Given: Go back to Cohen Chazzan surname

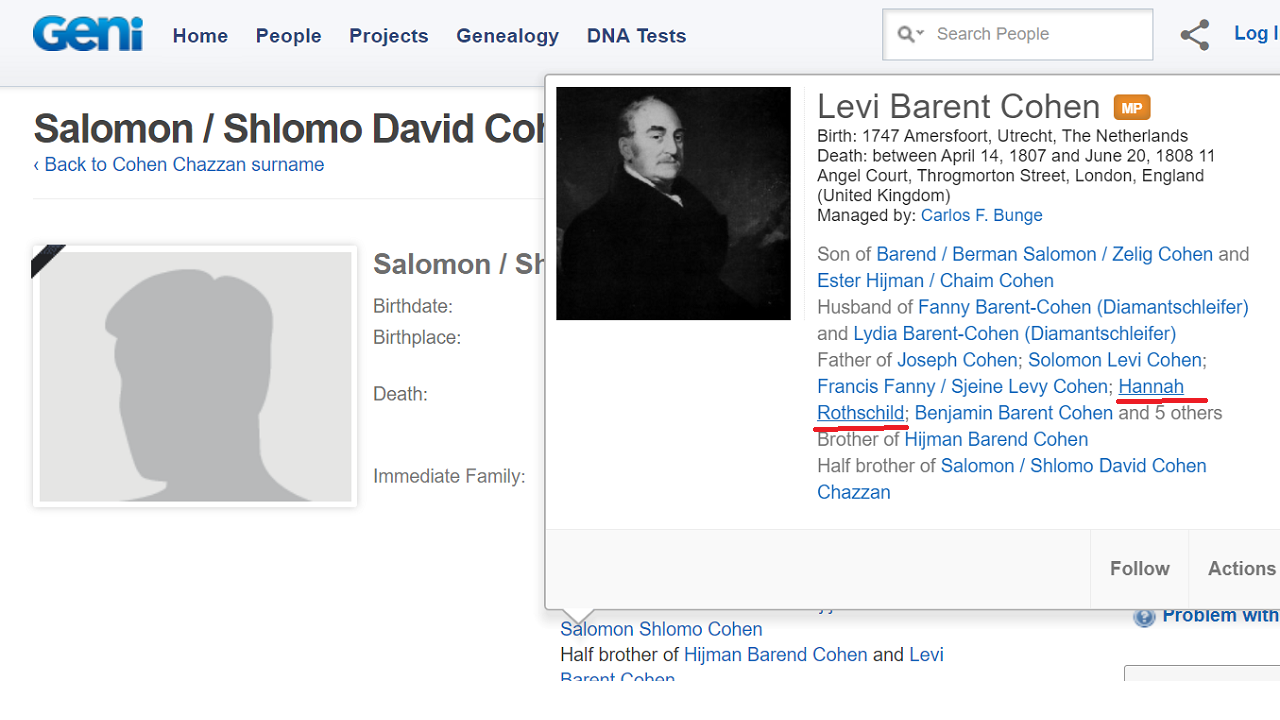Looking at the screenshot, I should click(x=179, y=165).
